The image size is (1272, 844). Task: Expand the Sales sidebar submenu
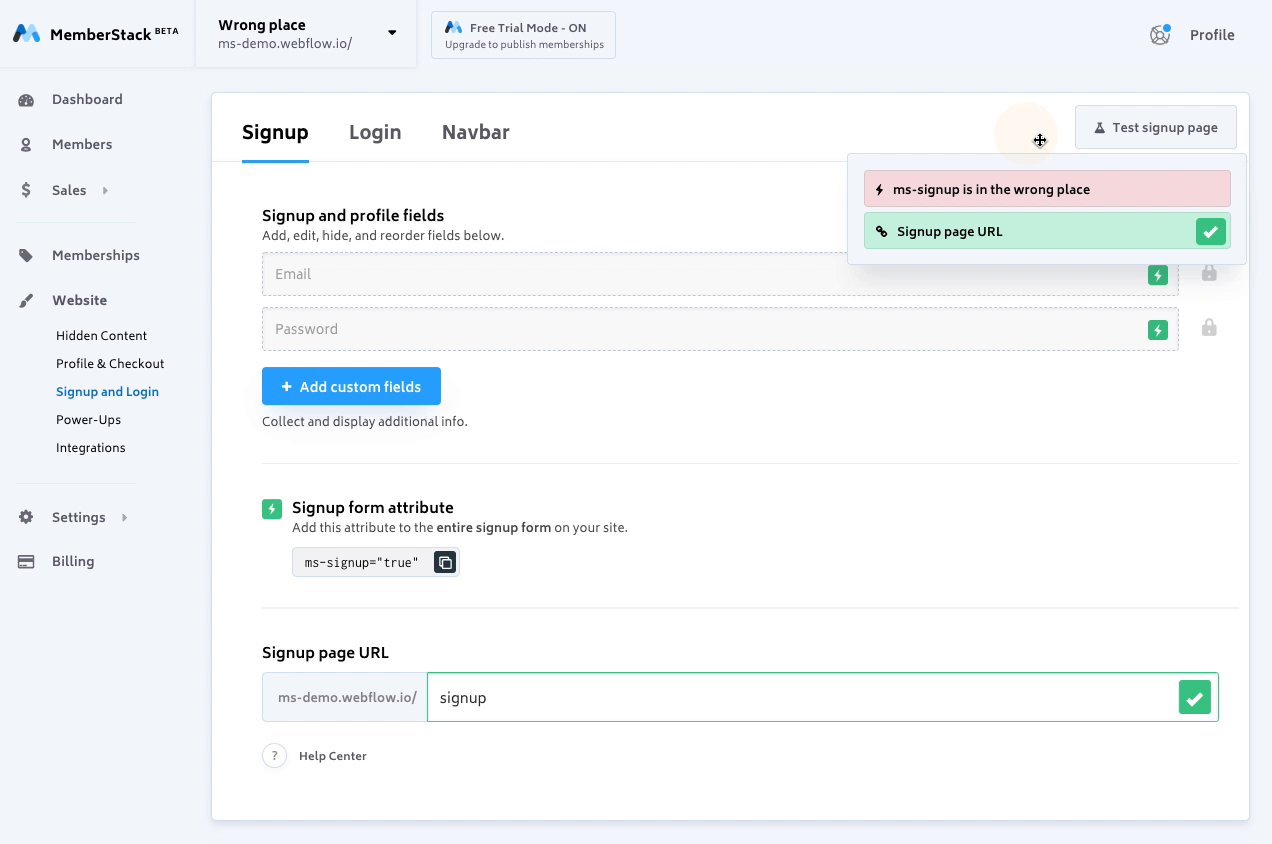[105, 190]
